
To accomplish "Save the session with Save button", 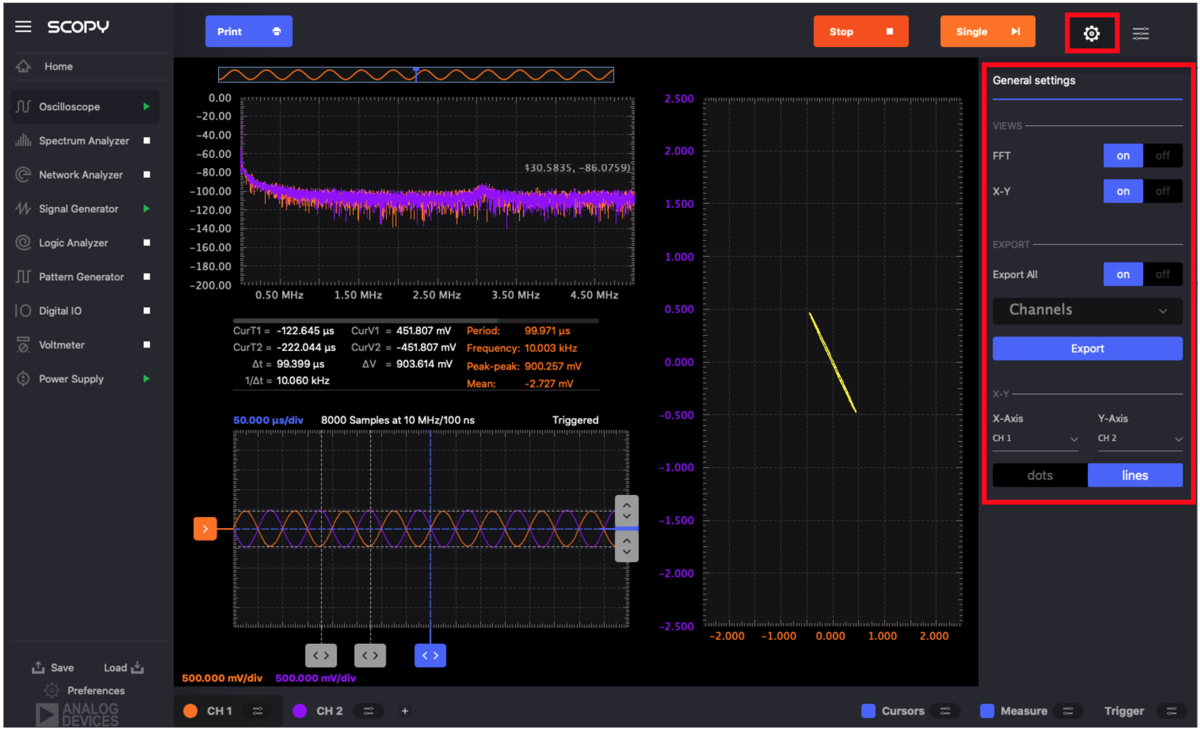I will pos(53,668).
